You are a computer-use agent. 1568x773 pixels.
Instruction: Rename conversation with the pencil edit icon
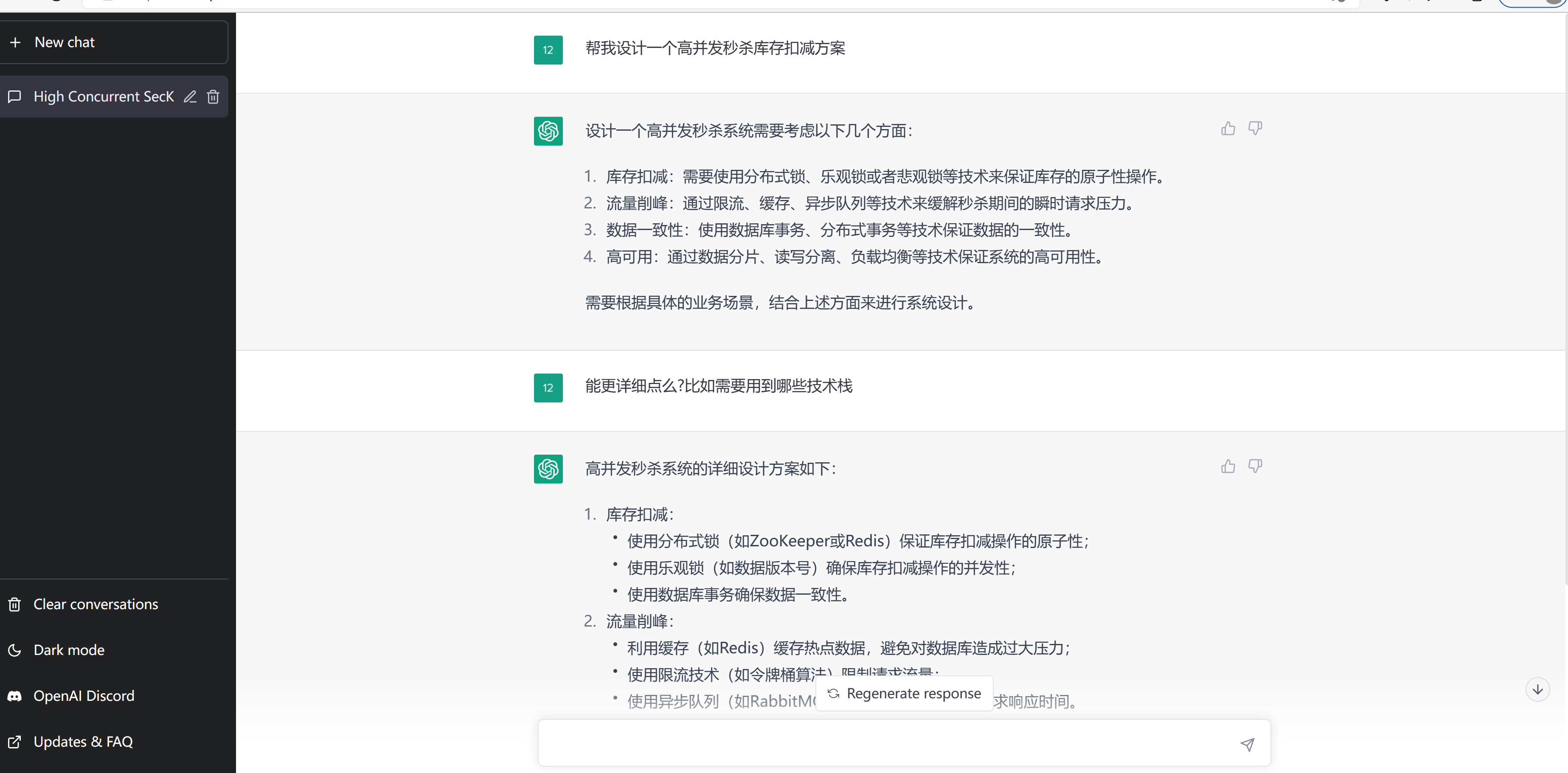pyautogui.click(x=190, y=96)
